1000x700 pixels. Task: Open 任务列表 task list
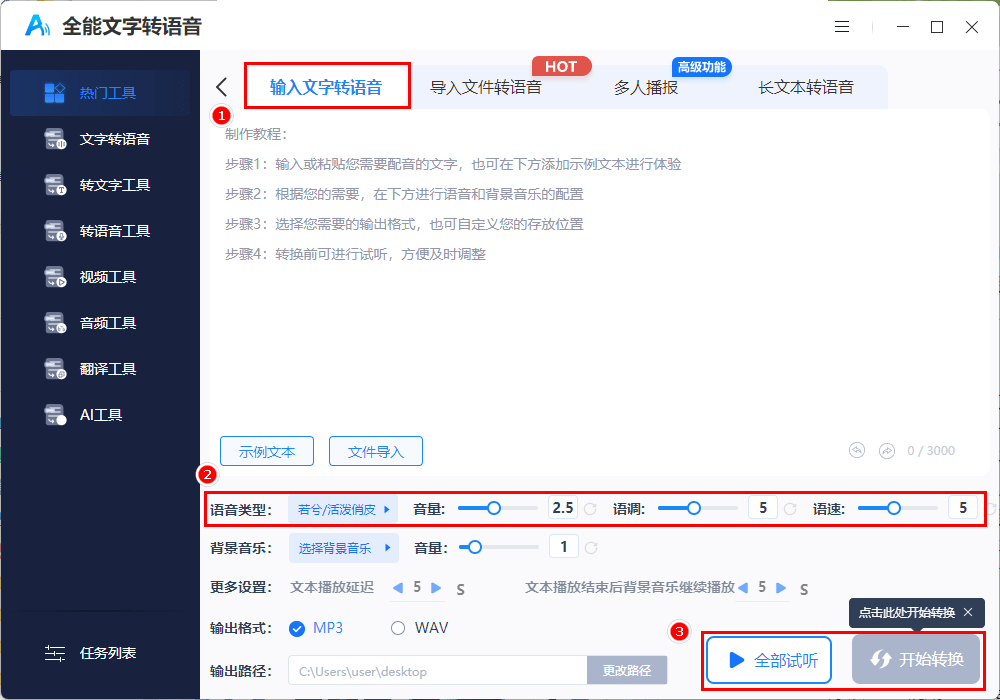click(90, 653)
